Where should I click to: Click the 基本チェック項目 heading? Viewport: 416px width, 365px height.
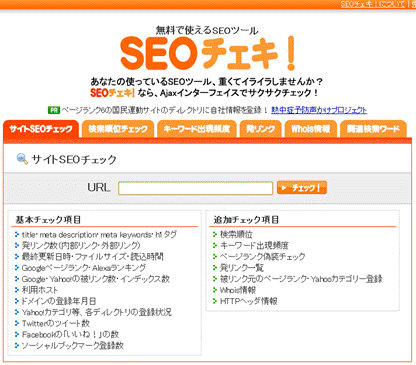48,220
